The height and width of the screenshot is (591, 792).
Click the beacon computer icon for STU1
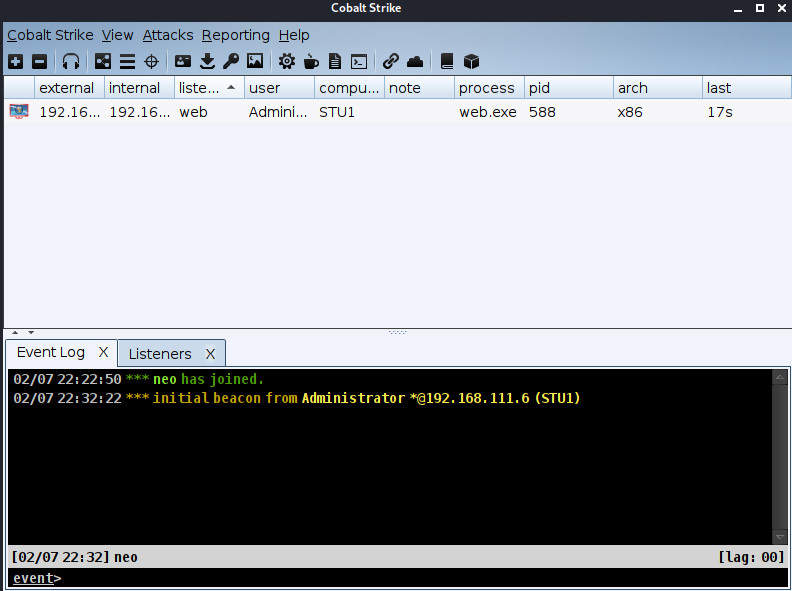click(x=19, y=111)
